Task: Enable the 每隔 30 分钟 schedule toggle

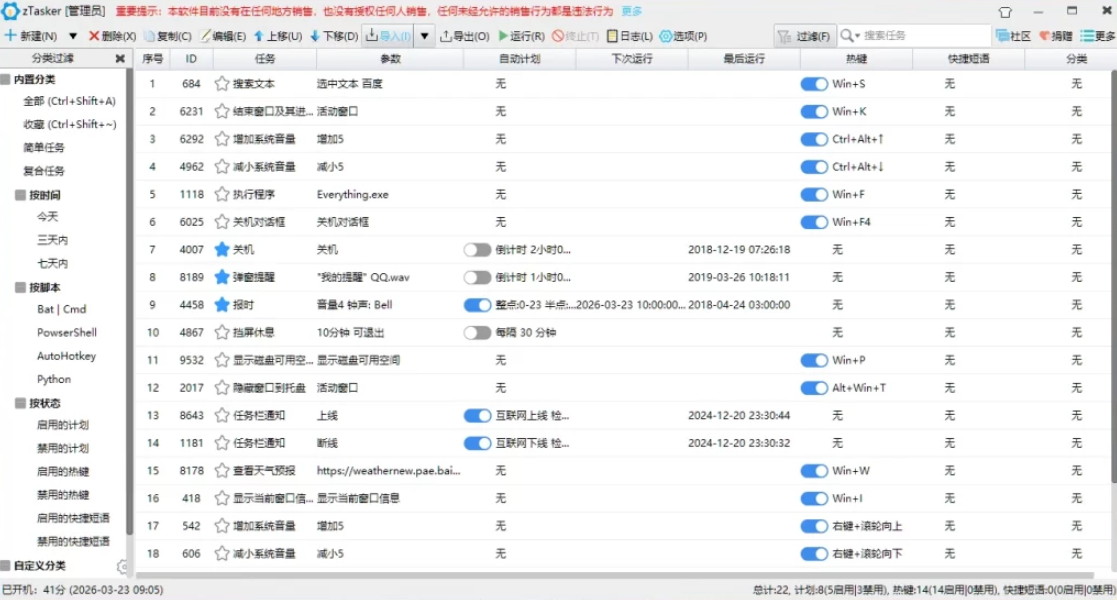Action: tap(477, 333)
